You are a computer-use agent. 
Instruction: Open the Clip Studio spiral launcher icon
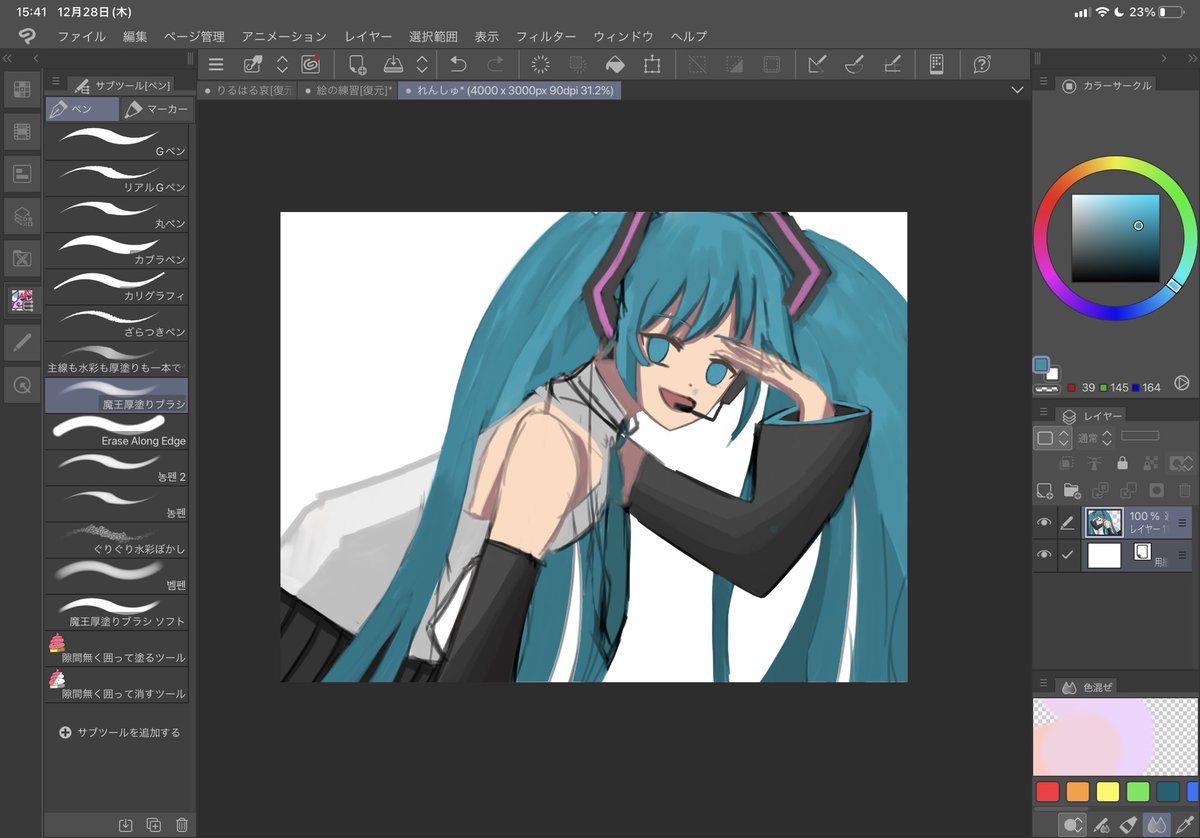310,64
